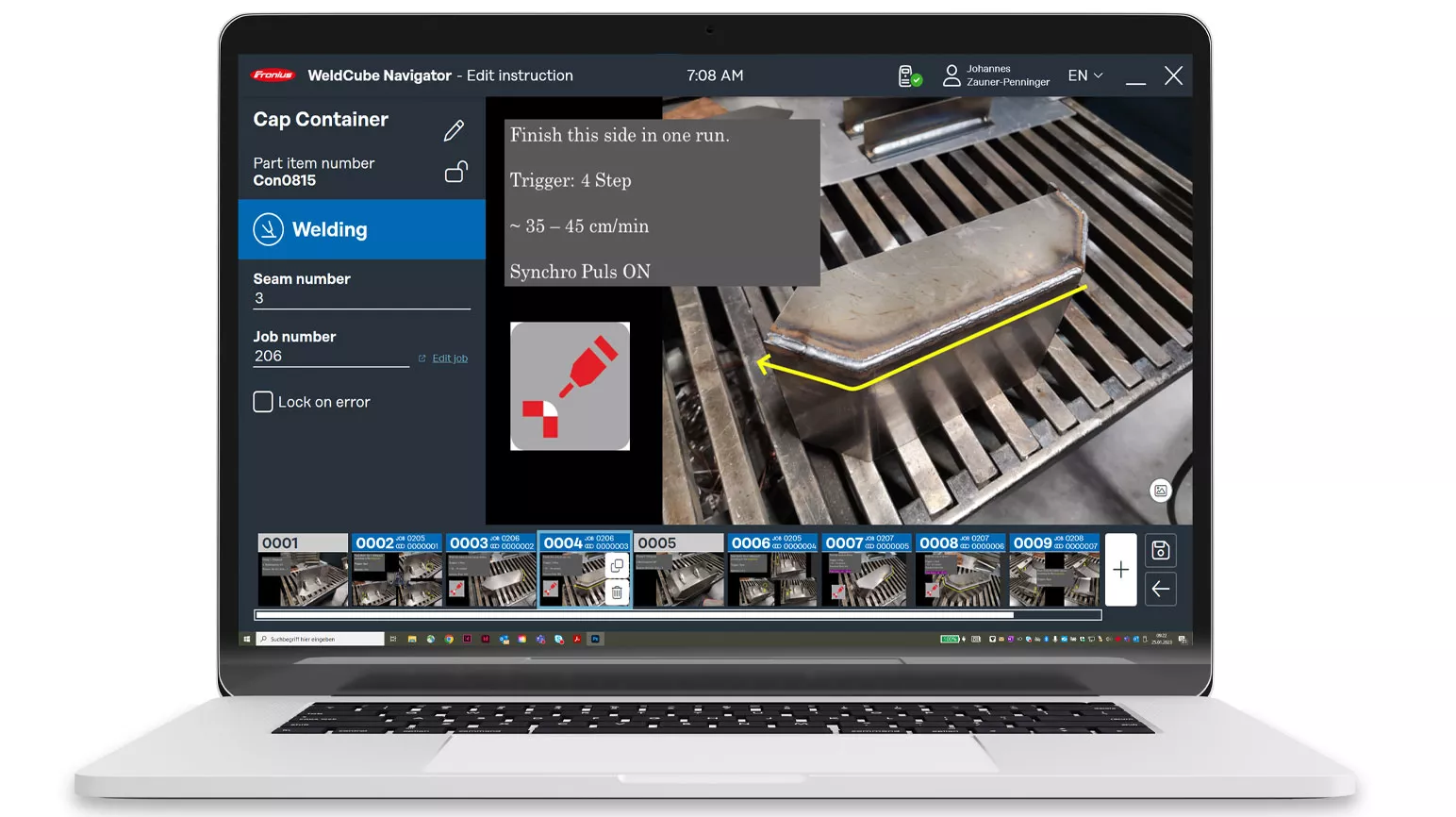Click the unlock icon beside part item number
This screenshot has width=1456, height=817.
point(454,173)
